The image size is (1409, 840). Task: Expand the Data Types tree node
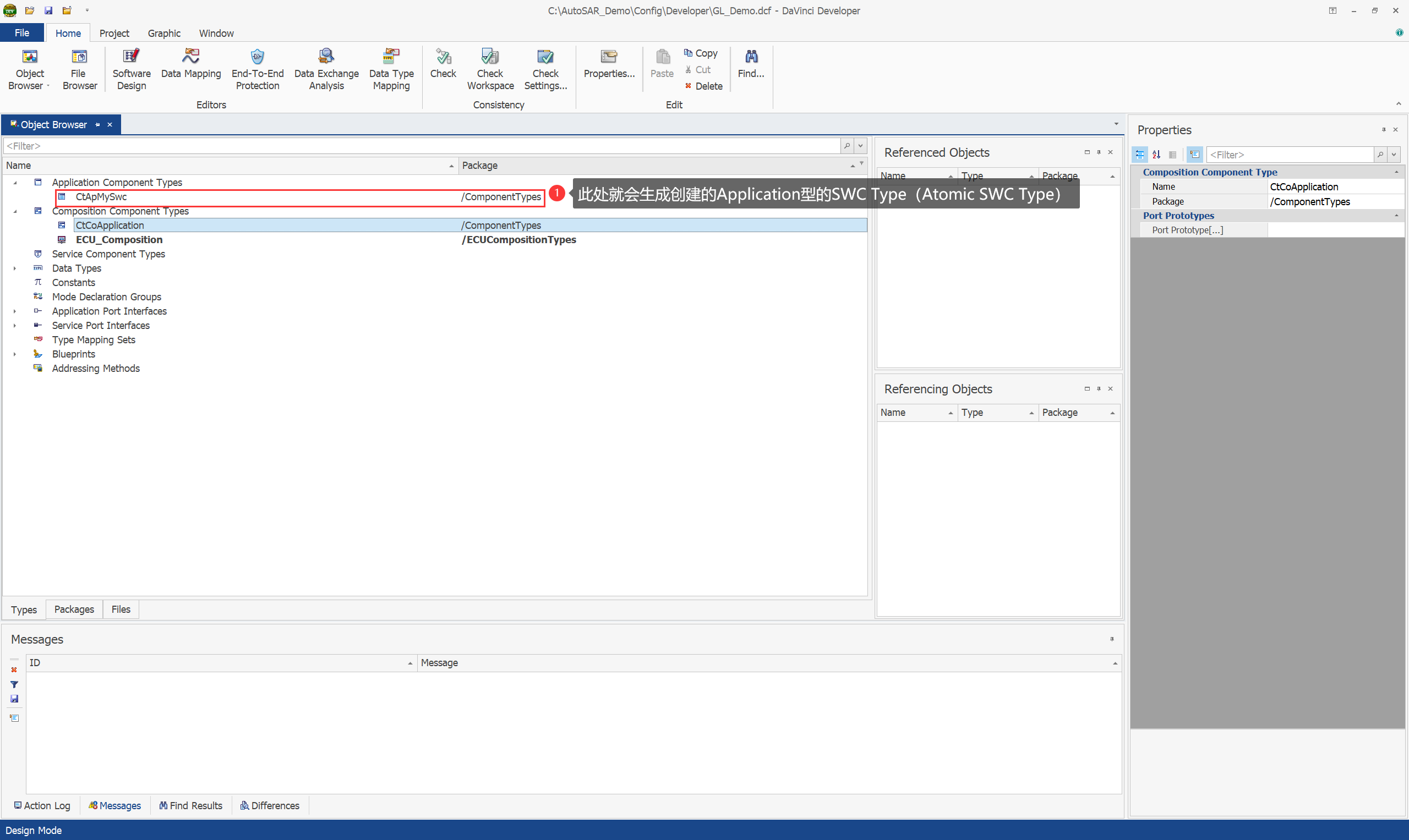coord(15,268)
